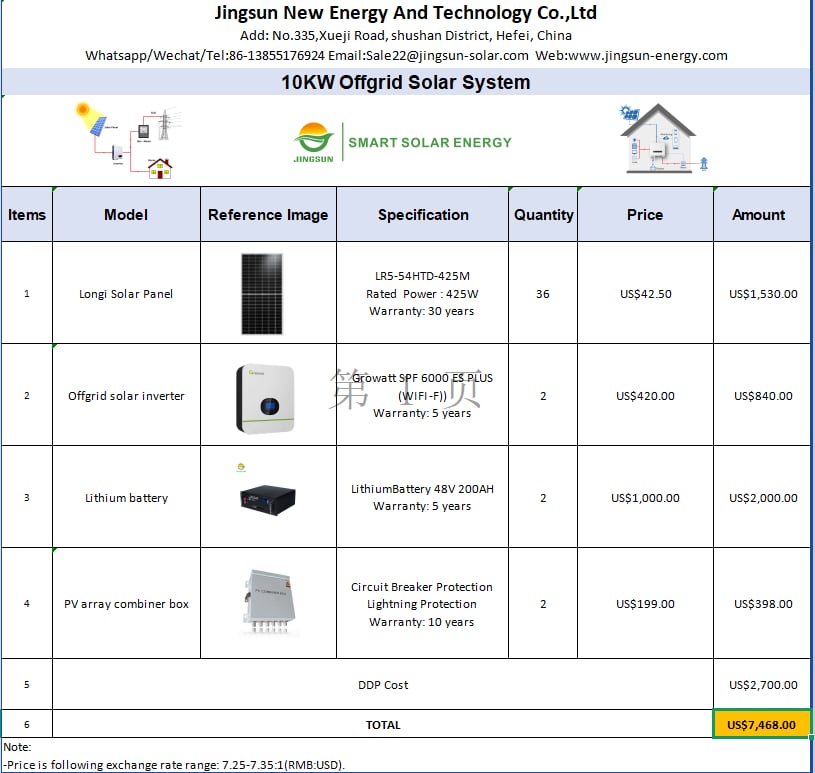
Task: Click the 'Note:' cell
Action: point(17,746)
